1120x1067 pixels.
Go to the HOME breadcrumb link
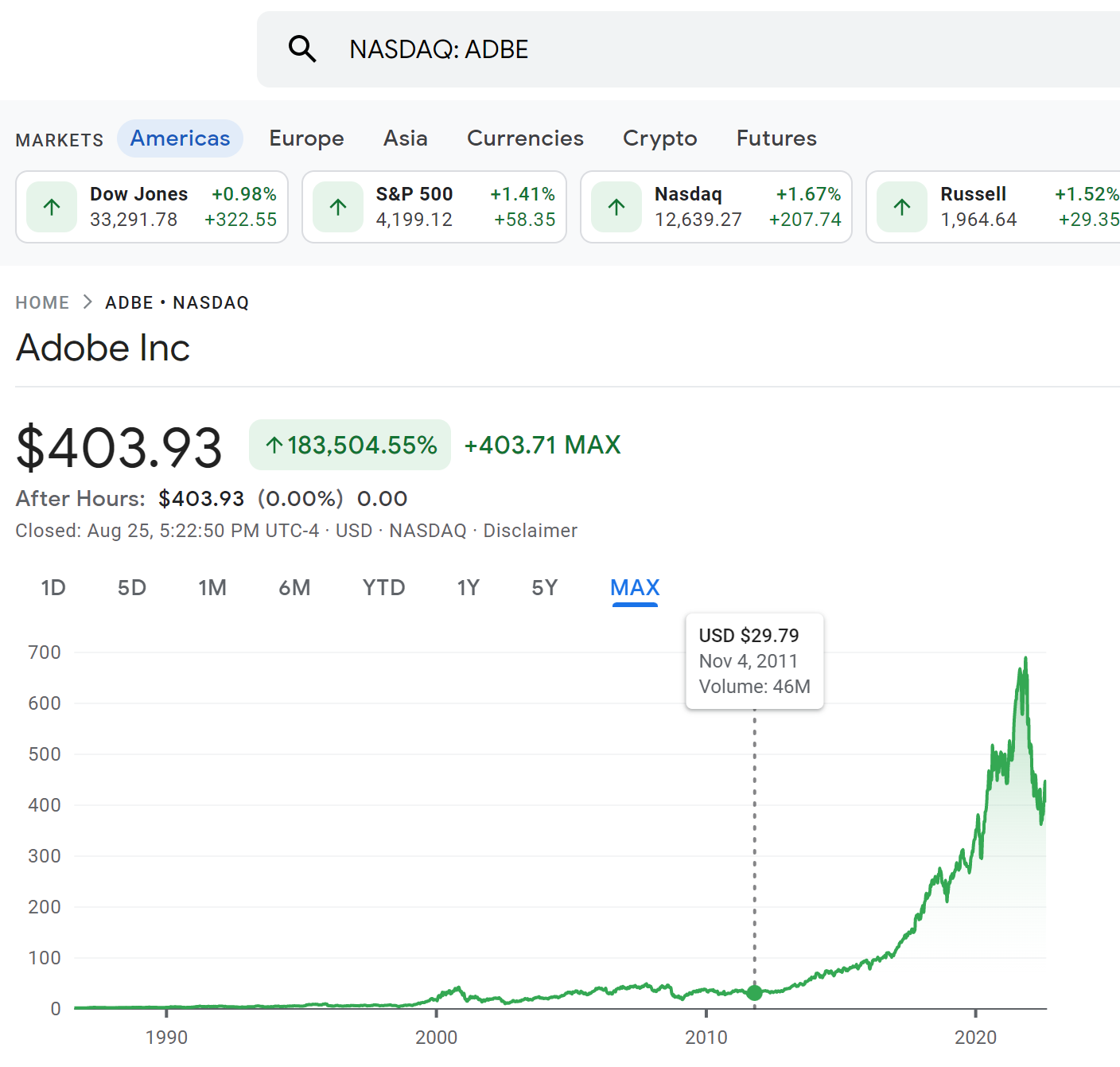[x=42, y=302]
